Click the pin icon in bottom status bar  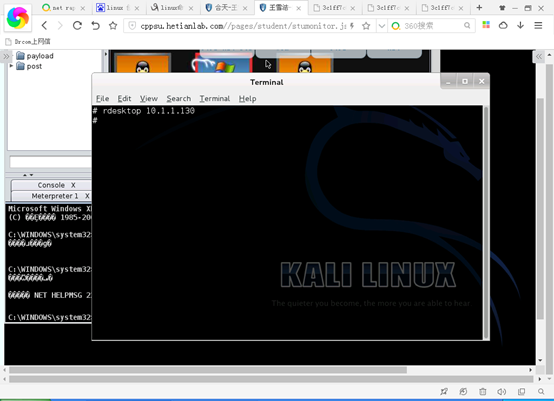(x=444, y=391)
